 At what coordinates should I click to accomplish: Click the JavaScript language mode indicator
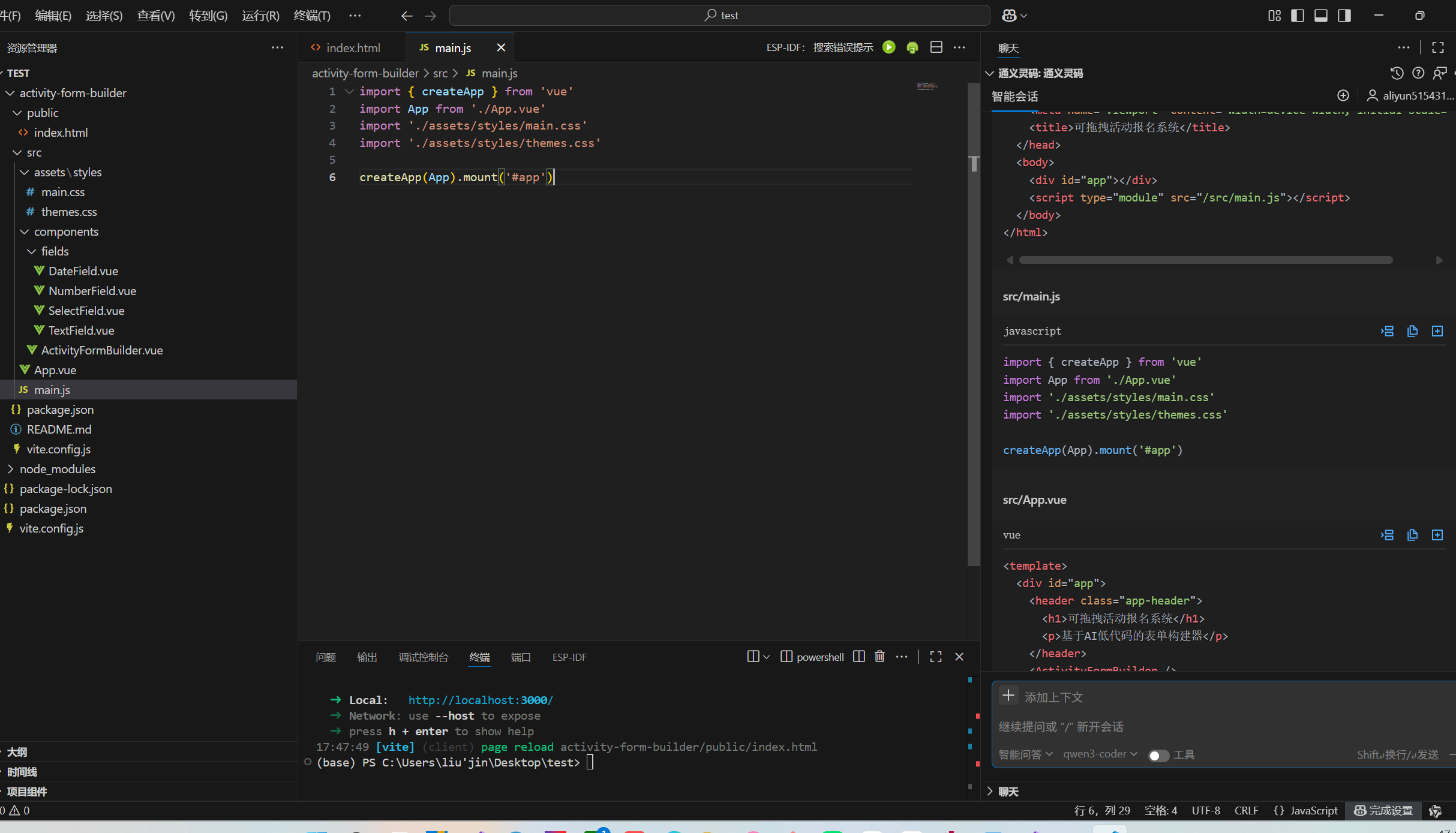[x=1314, y=810]
